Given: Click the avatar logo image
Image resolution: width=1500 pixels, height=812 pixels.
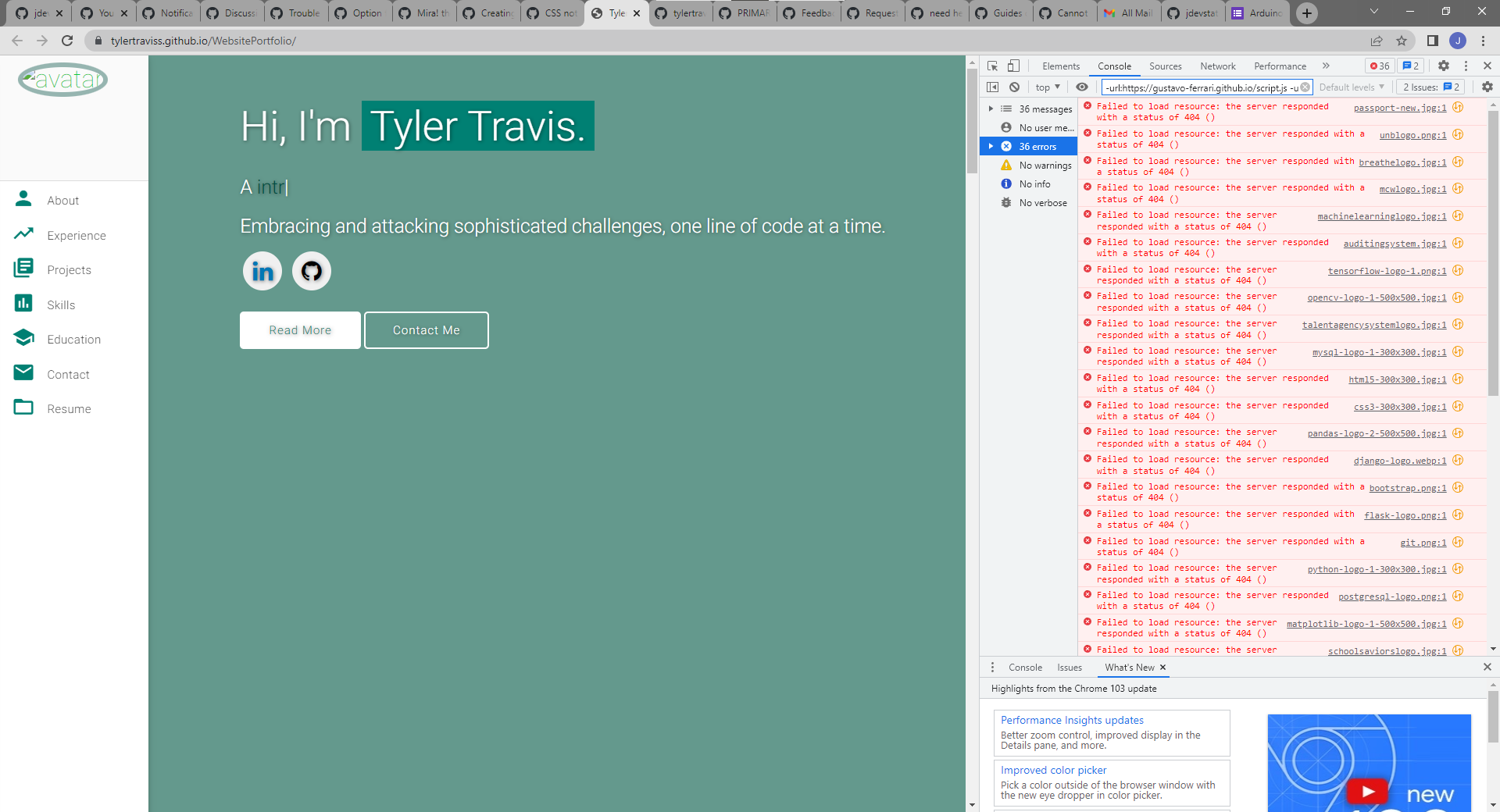Looking at the screenshot, I should coord(63,80).
